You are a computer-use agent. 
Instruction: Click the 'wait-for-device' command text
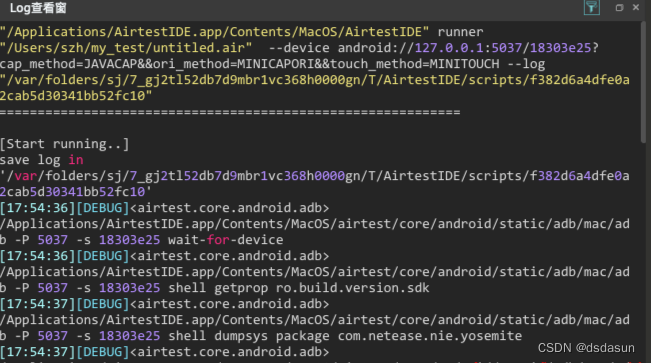tap(225, 240)
